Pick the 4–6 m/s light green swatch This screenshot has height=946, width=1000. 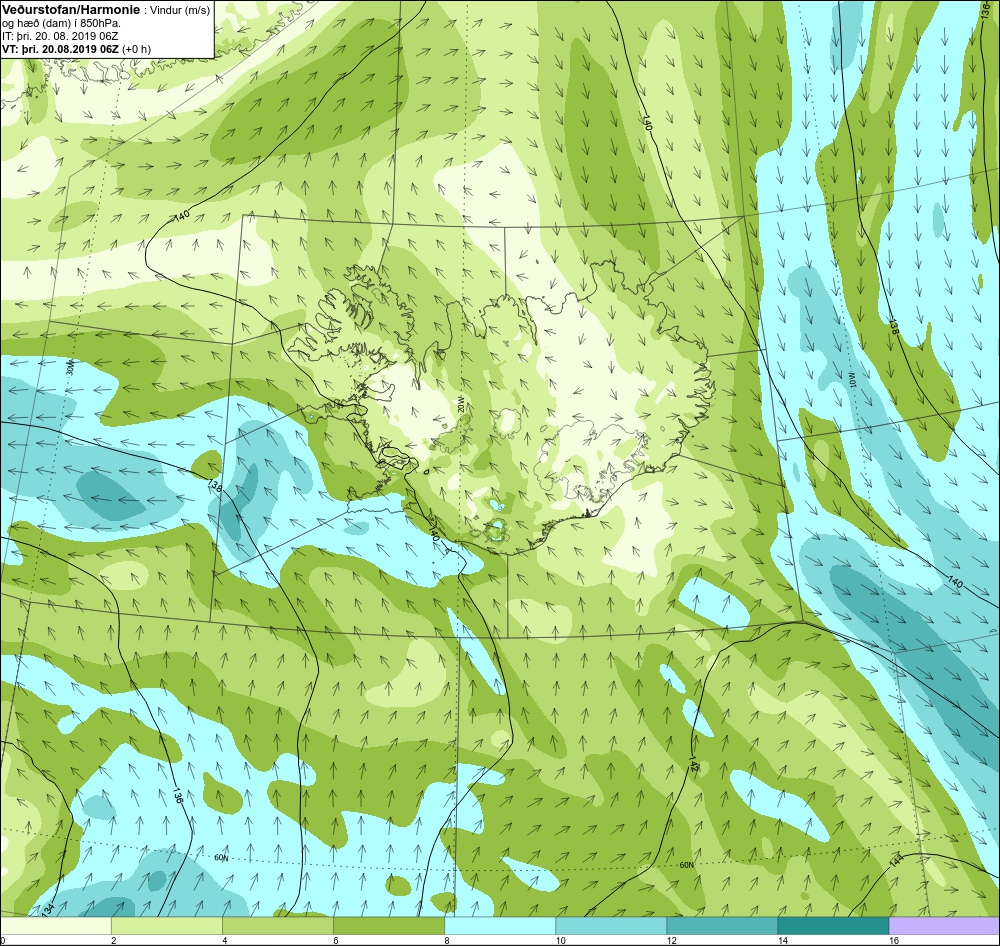278,925
